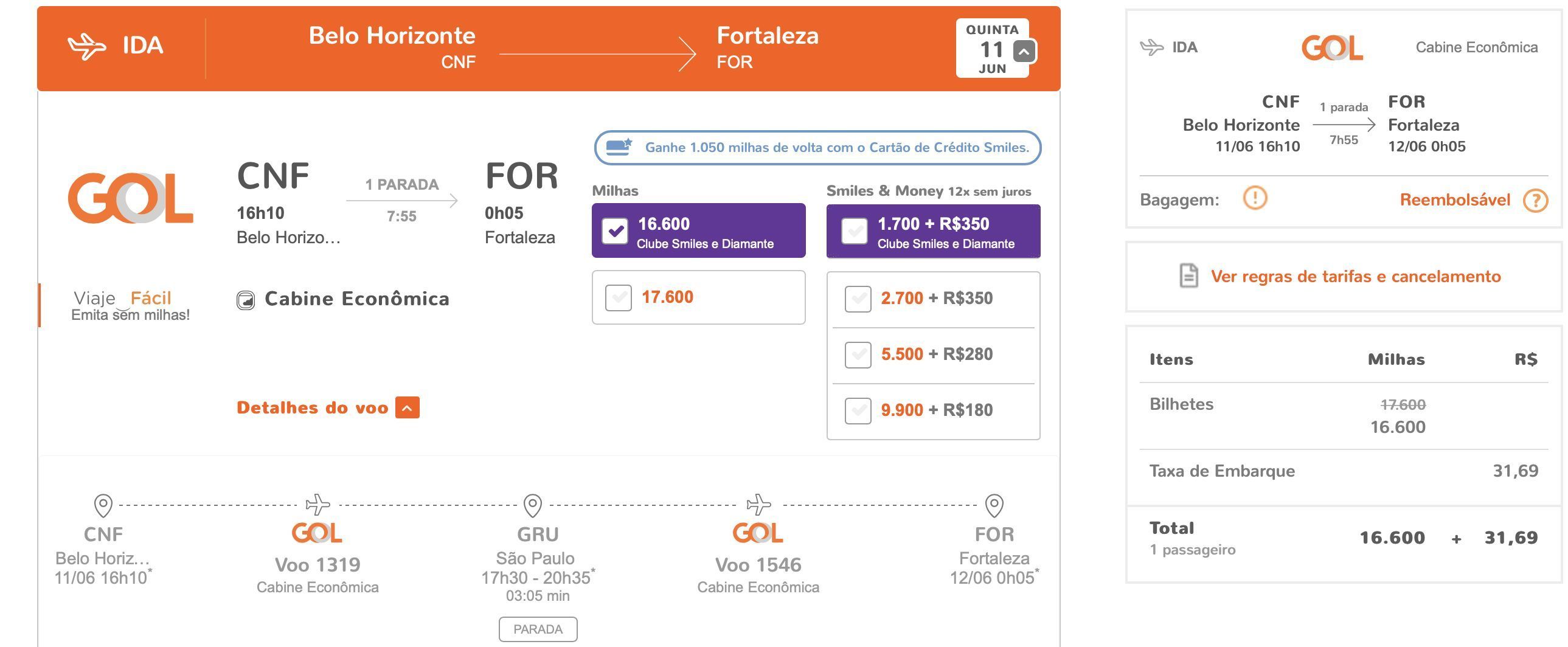Select the 17.600 miles fare checkbox
The image size is (1568, 647).
tap(619, 297)
